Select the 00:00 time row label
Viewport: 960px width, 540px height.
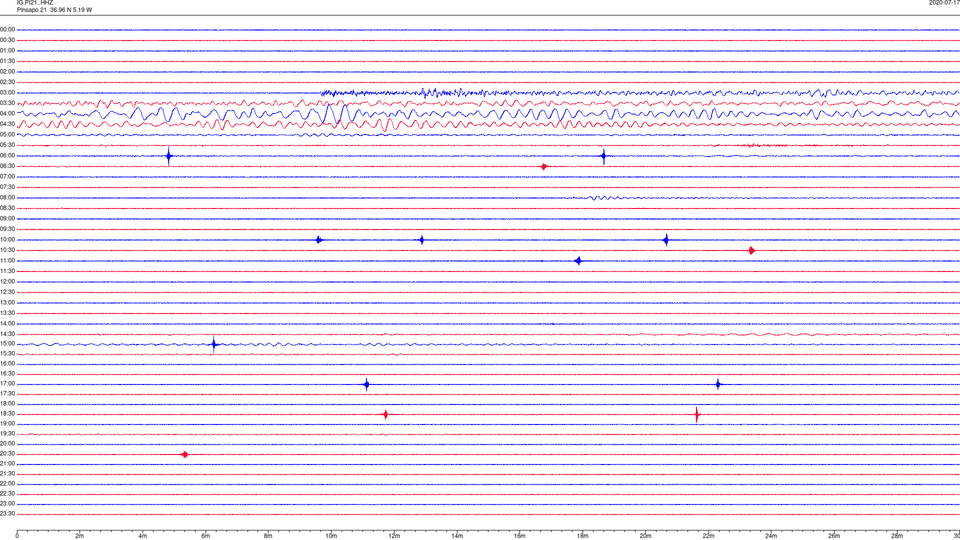pos(7,29)
